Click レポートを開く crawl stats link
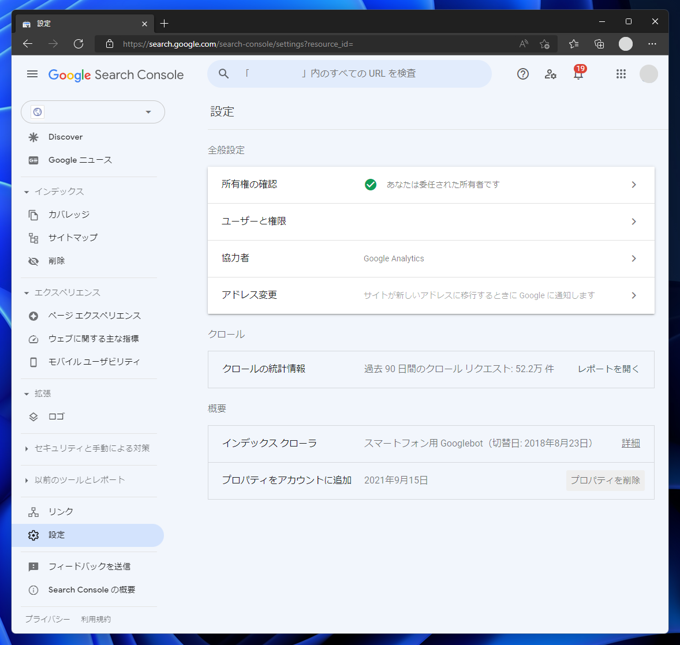Viewport: 680px width, 645px height. 608,369
